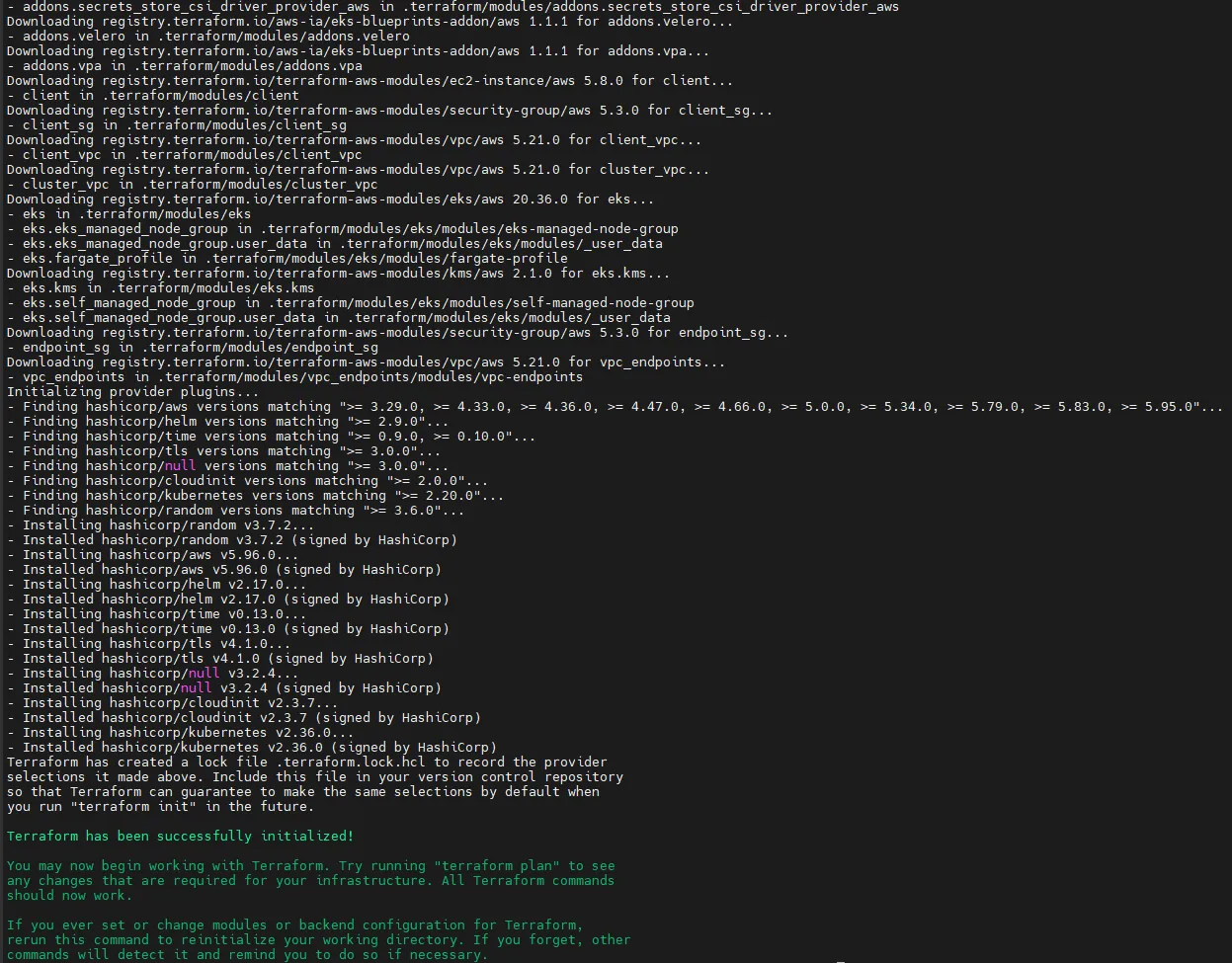
Task: Click the line 'Installing hashicorp/kubernetes v2.36.0...'
Action: pyautogui.click(x=181, y=733)
